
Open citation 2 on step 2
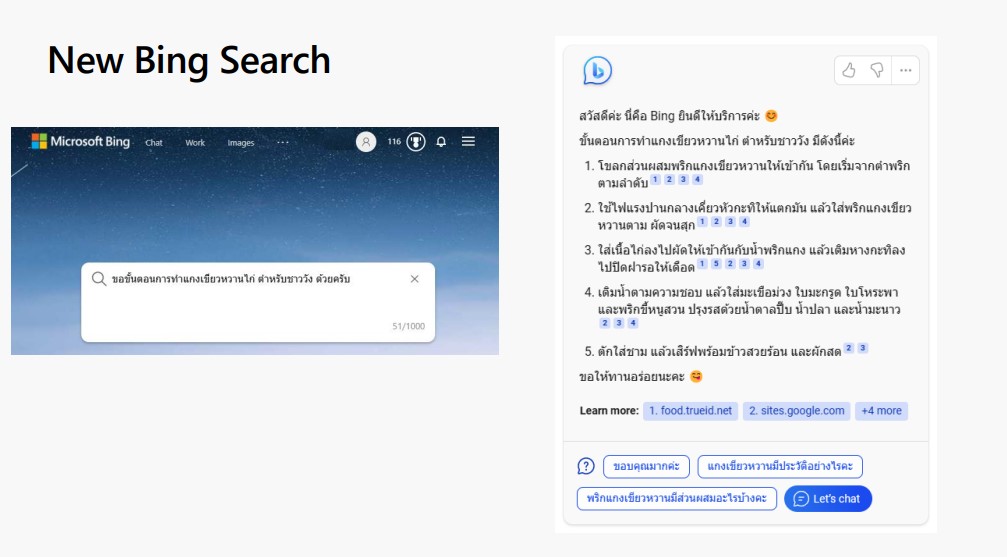coord(716,222)
